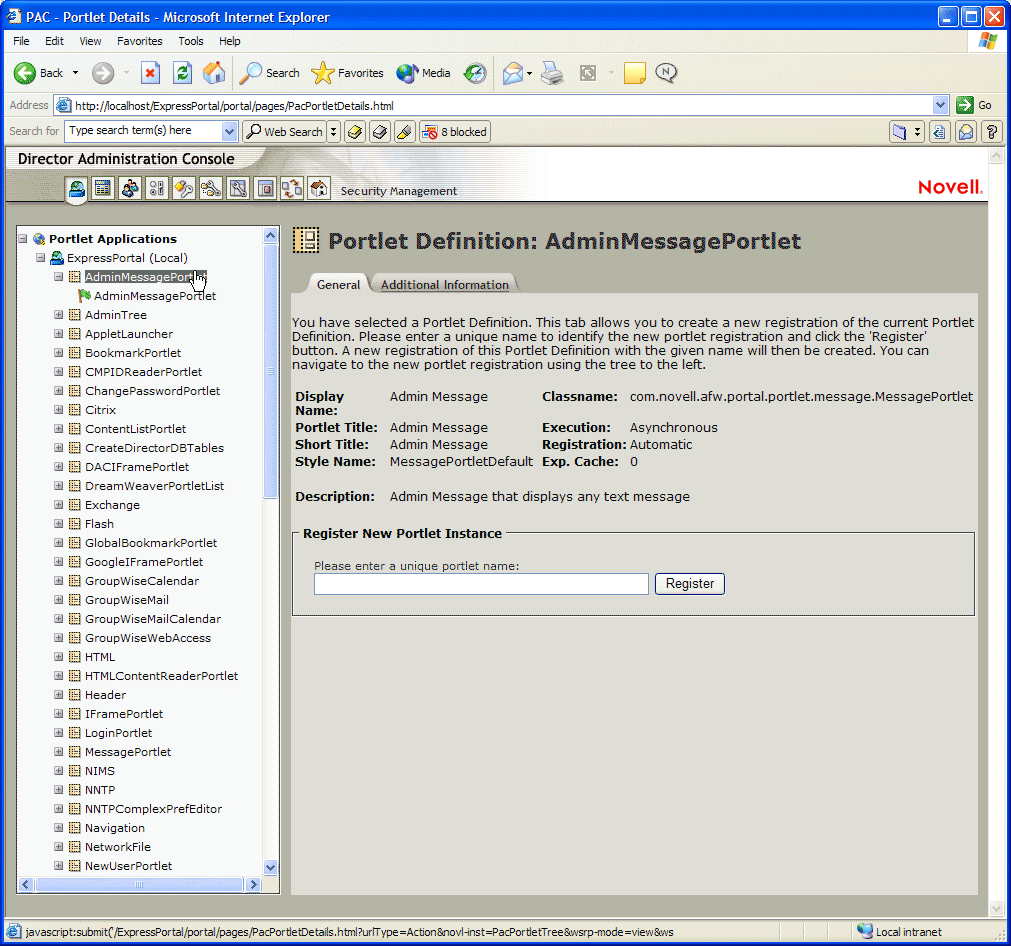Expand the BookmarkPortlet node

pos(59,353)
